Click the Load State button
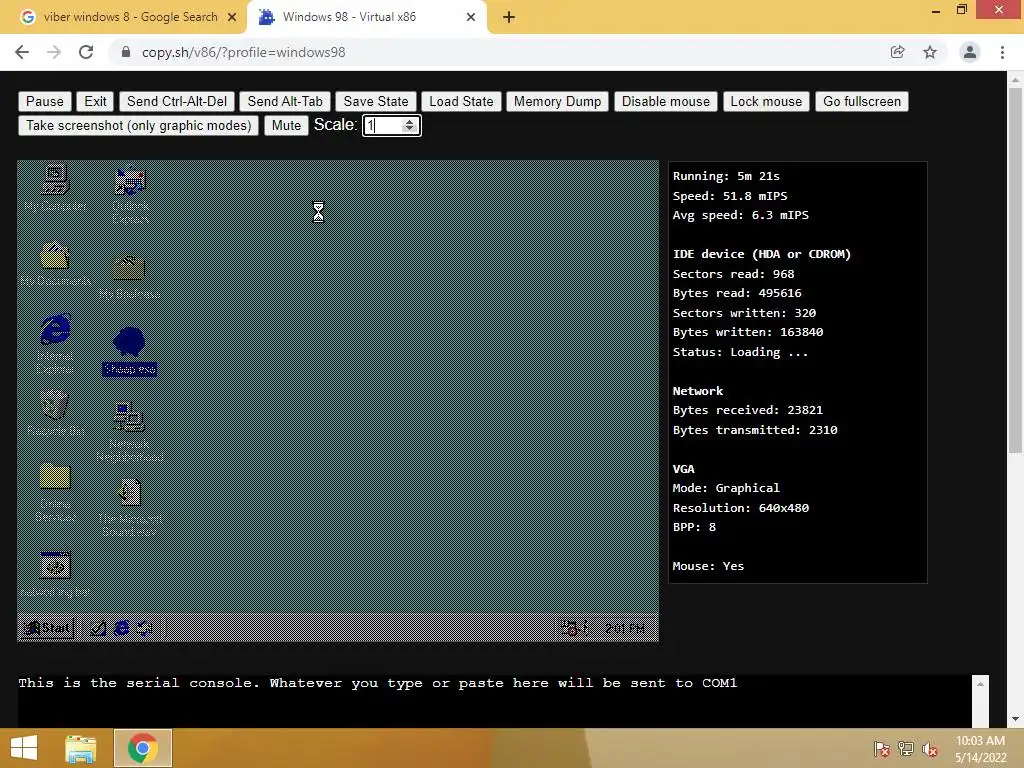The image size is (1024, 768). pos(461,101)
